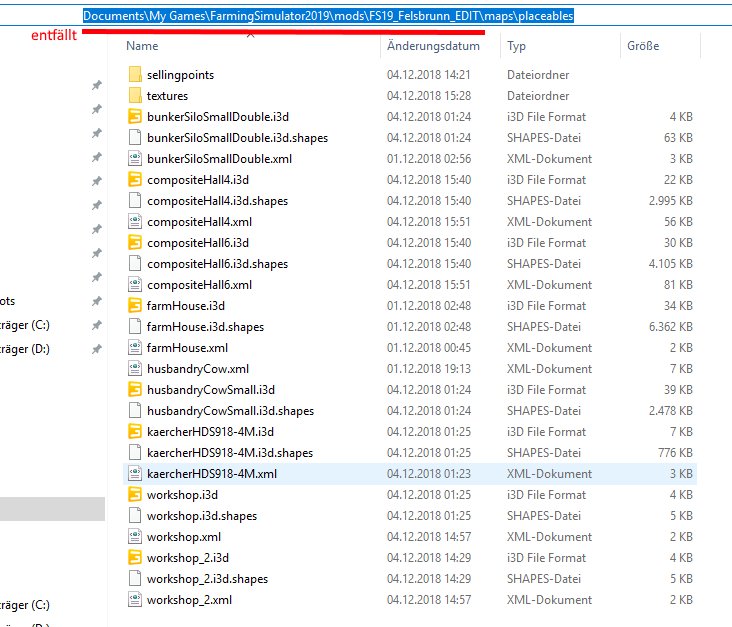
Task: Sort files by the Typ column
Action: point(516,46)
